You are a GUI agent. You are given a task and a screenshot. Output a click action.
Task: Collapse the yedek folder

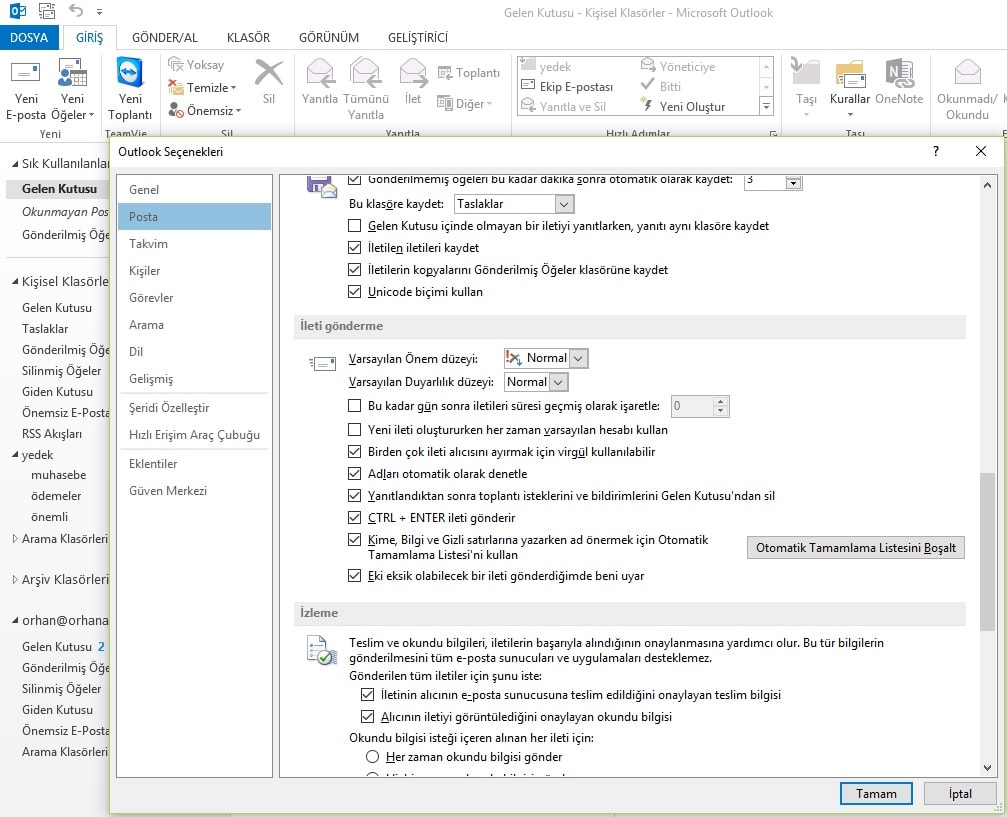[x=15, y=455]
